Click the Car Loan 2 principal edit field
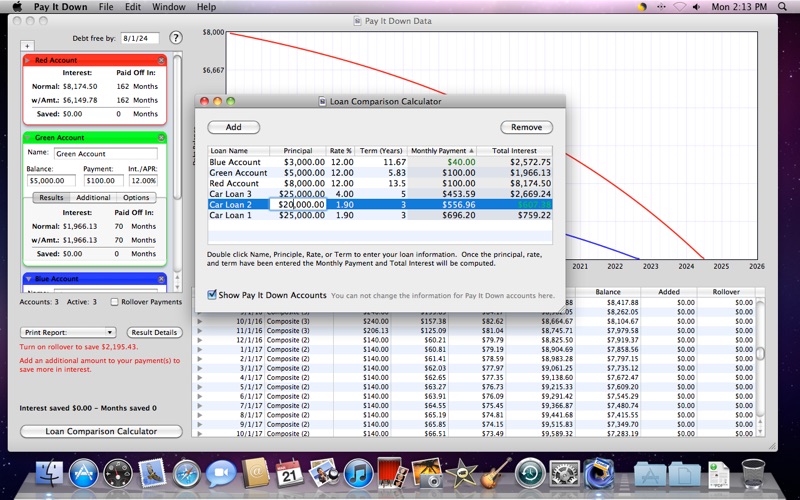 click(297, 205)
